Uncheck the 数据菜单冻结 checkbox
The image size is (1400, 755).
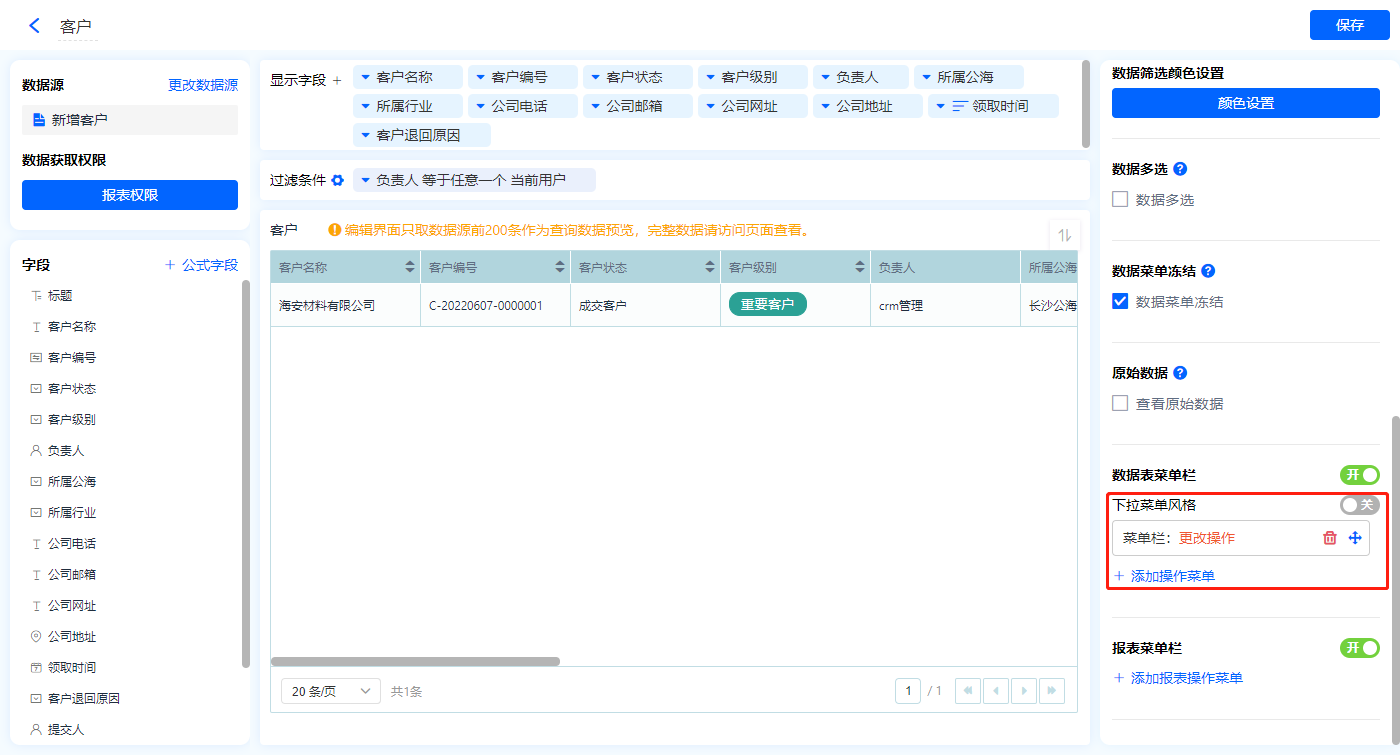1120,302
